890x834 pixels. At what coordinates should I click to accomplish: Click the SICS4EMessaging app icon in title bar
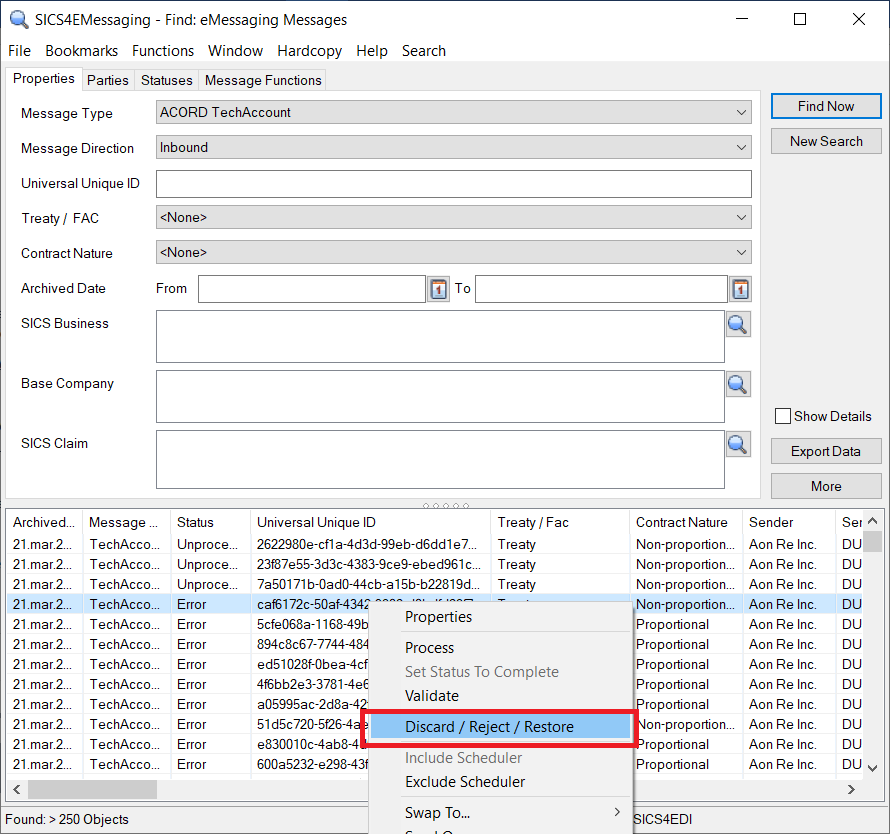18,19
